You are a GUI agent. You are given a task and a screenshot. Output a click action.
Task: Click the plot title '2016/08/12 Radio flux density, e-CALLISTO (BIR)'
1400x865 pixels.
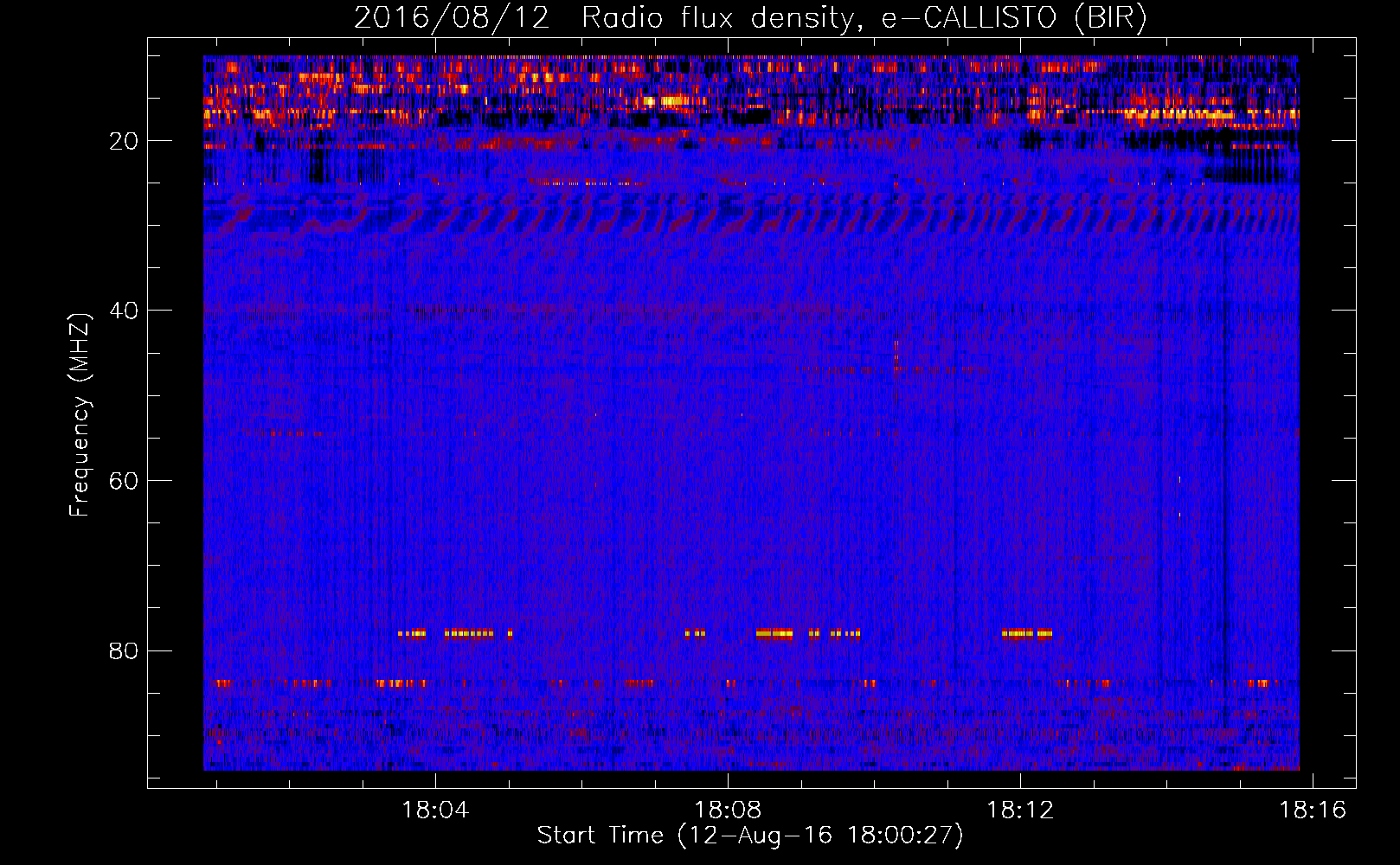[x=750, y=18]
